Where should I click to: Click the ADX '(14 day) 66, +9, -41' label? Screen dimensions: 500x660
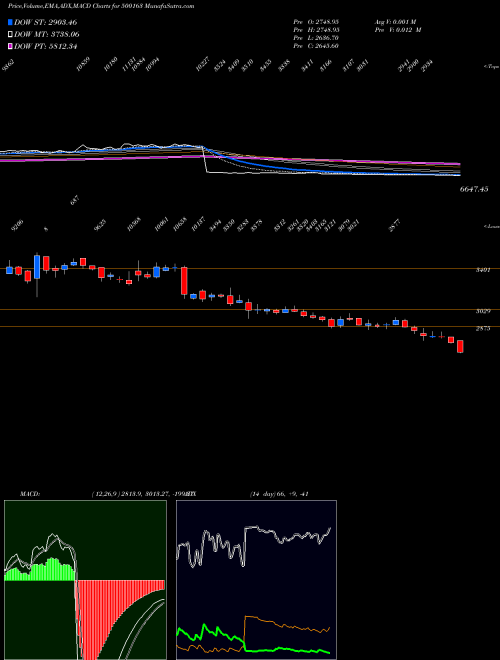(279, 494)
